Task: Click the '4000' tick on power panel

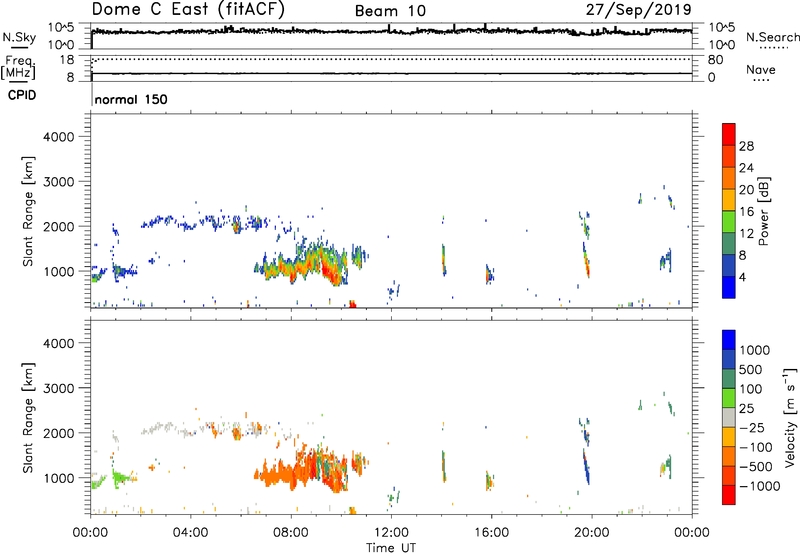Action: point(59,137)
